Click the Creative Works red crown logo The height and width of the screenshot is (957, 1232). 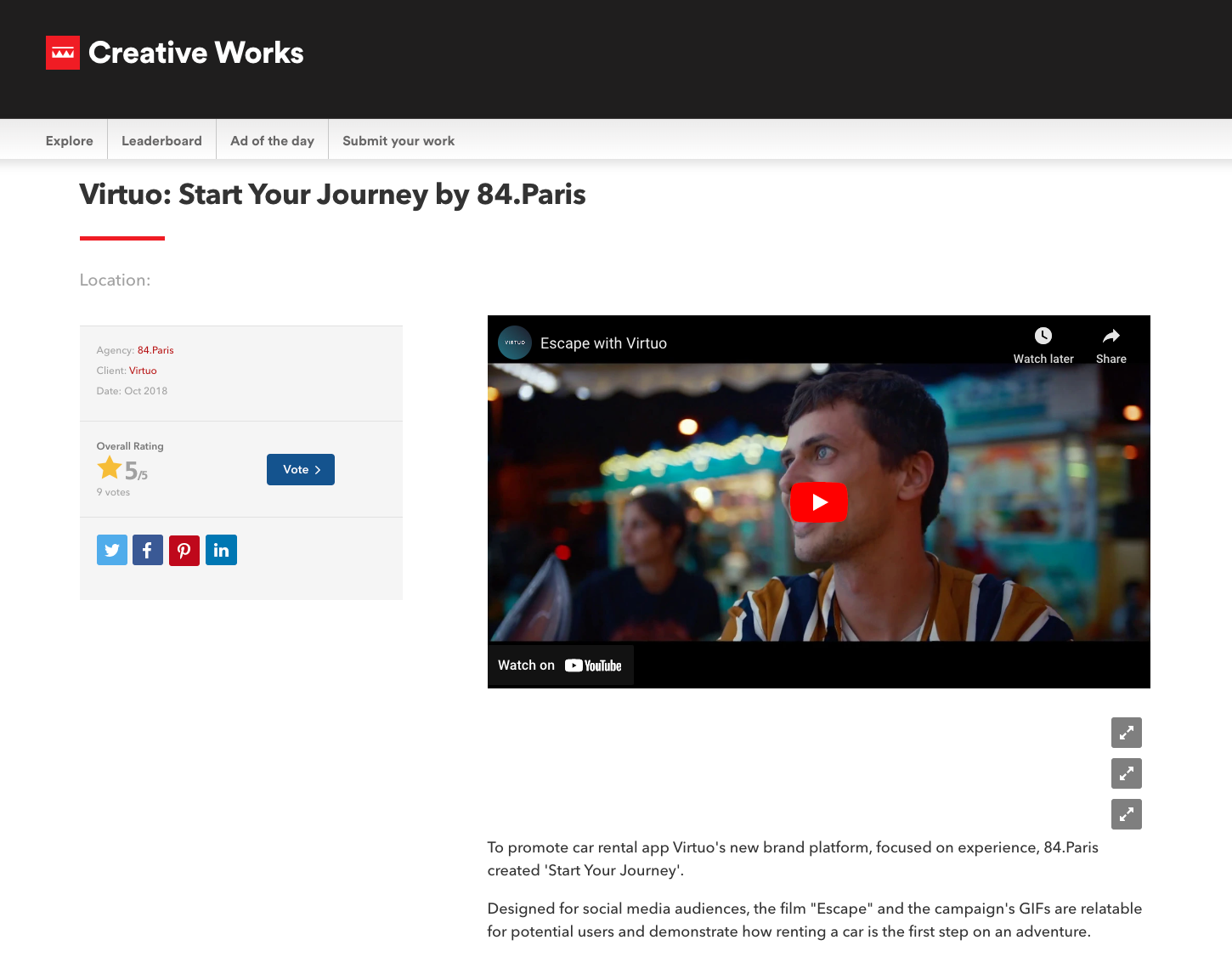pyautogui.click(x=63, y=53)
